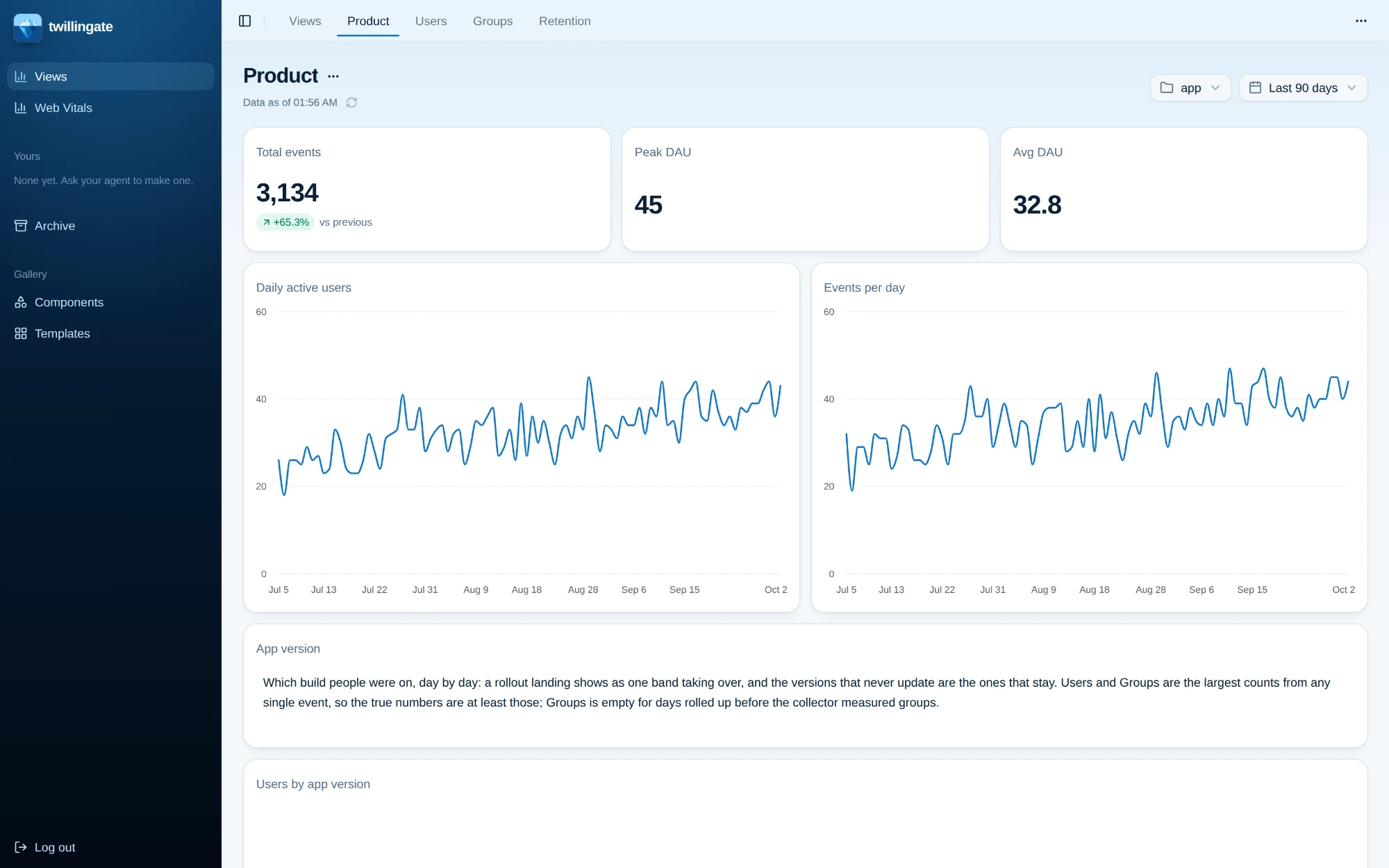Click the folder icon in app selector
This screenshot has height=868, width=1389.
[1167, 87]
